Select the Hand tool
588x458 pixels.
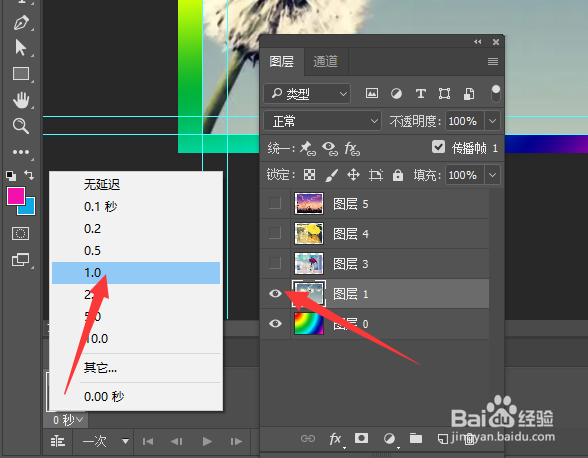[21, 100]
